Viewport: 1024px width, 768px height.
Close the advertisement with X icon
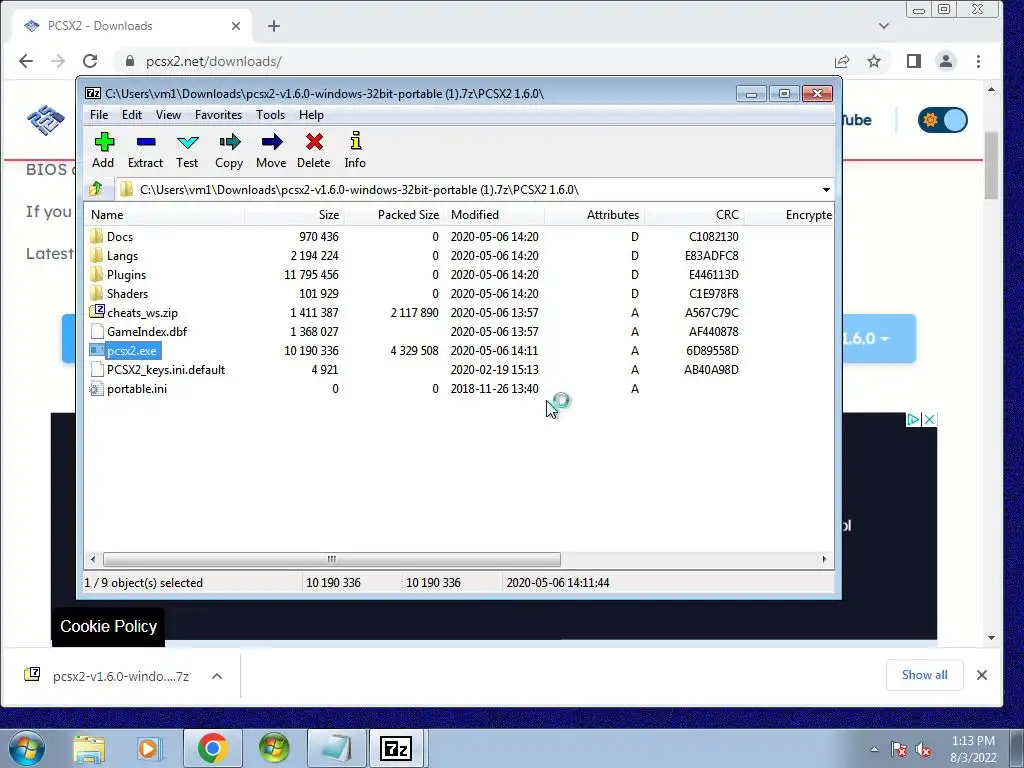tap(930, 419)
